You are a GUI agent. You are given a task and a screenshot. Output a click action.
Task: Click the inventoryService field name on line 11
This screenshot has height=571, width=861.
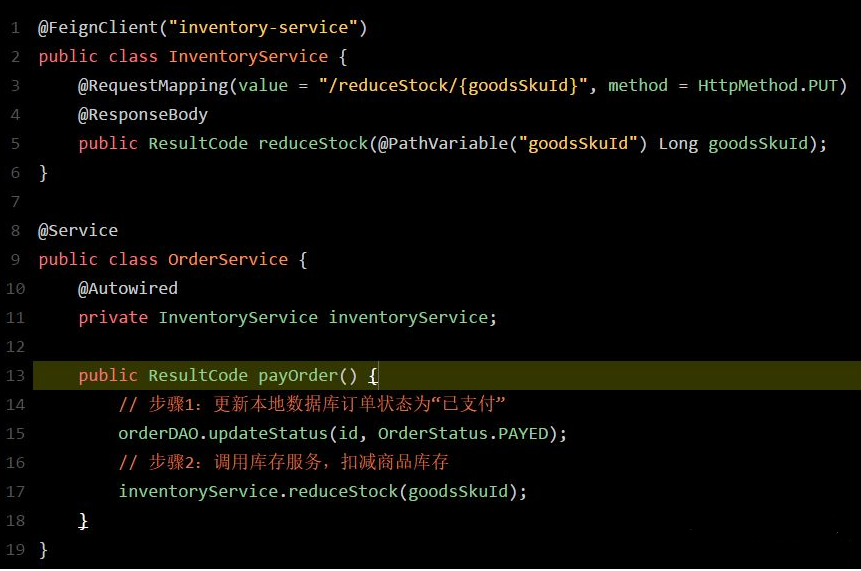(x=408, y=317)
